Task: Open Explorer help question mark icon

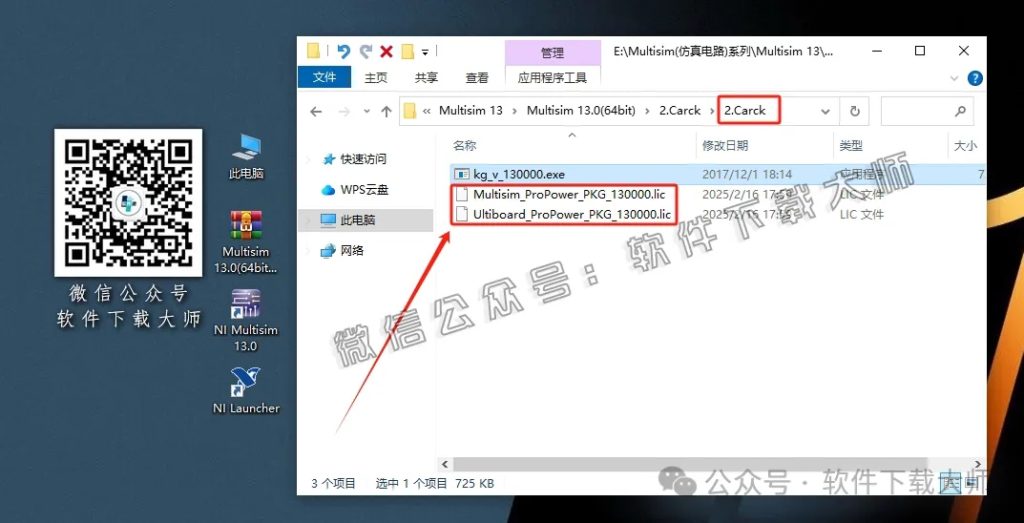Action: [x=974, y=78]
